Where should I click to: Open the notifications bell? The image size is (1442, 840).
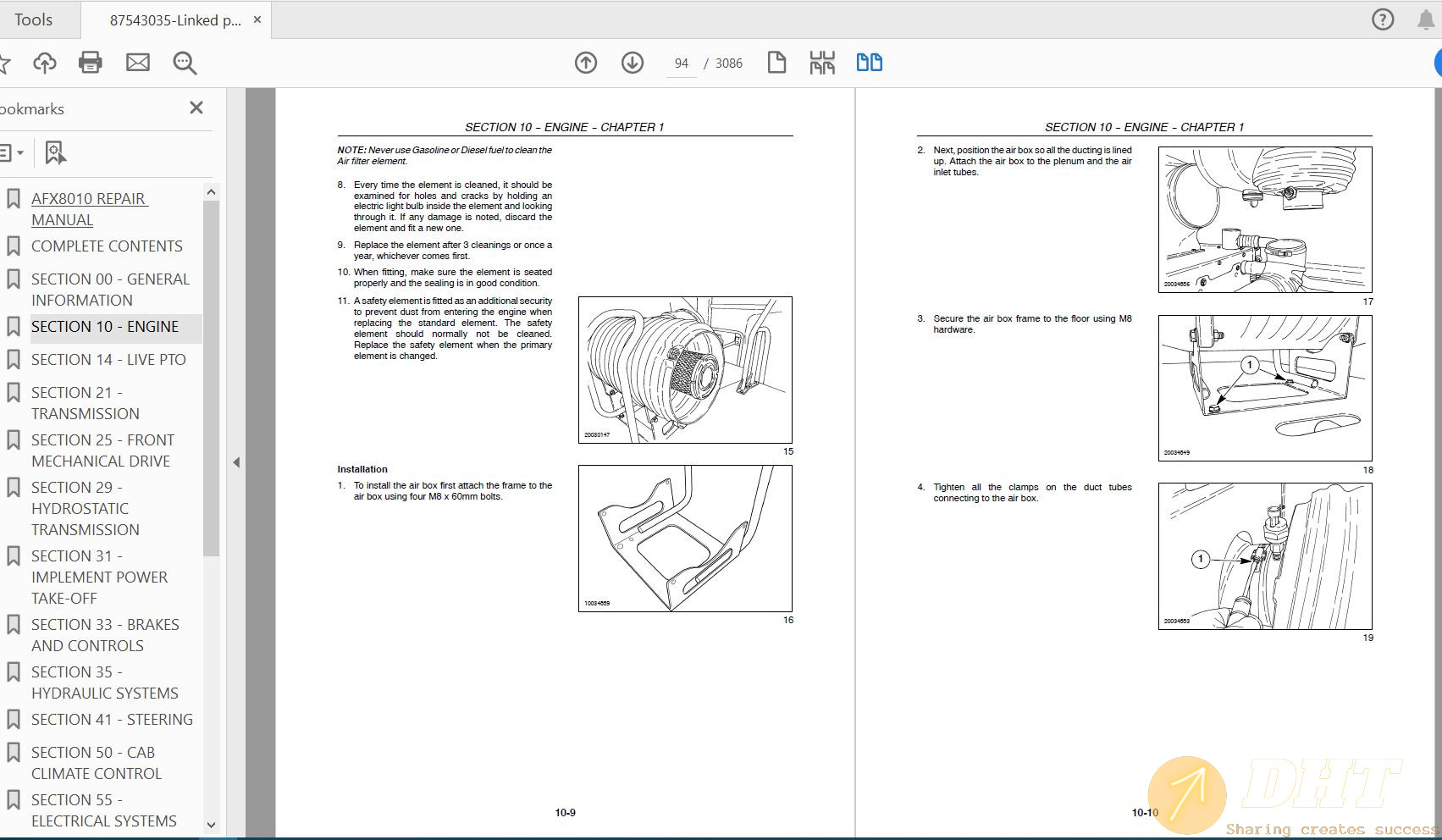[x=1426, y=20]
